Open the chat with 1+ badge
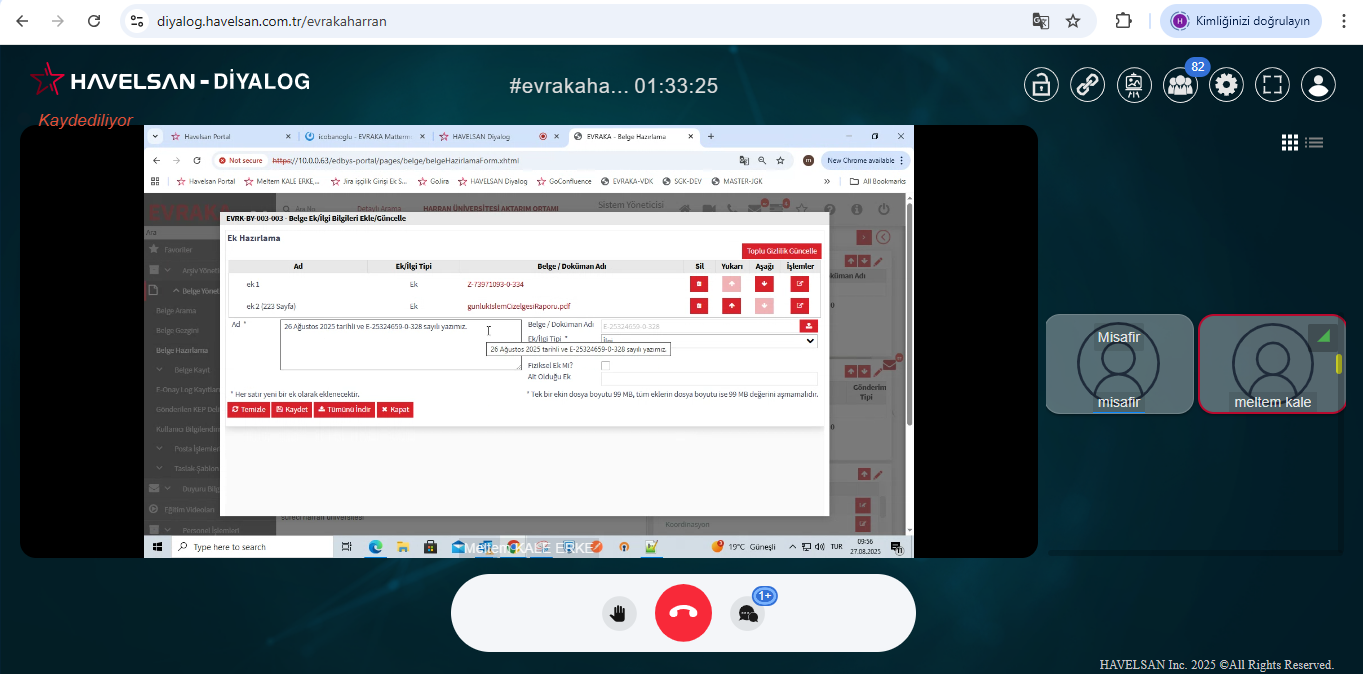This screenshot has height=674, width=1363. tap(748, 614)
